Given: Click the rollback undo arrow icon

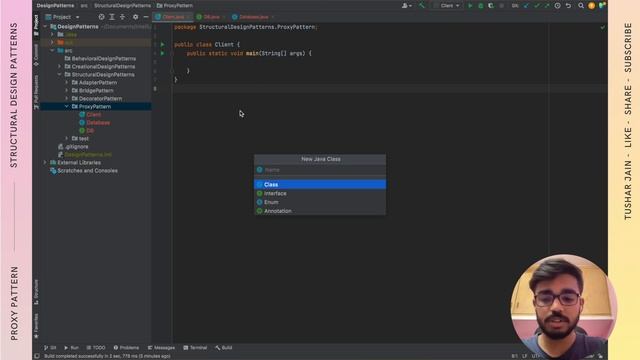Looking at the screenshot, I should pos(568,6).
